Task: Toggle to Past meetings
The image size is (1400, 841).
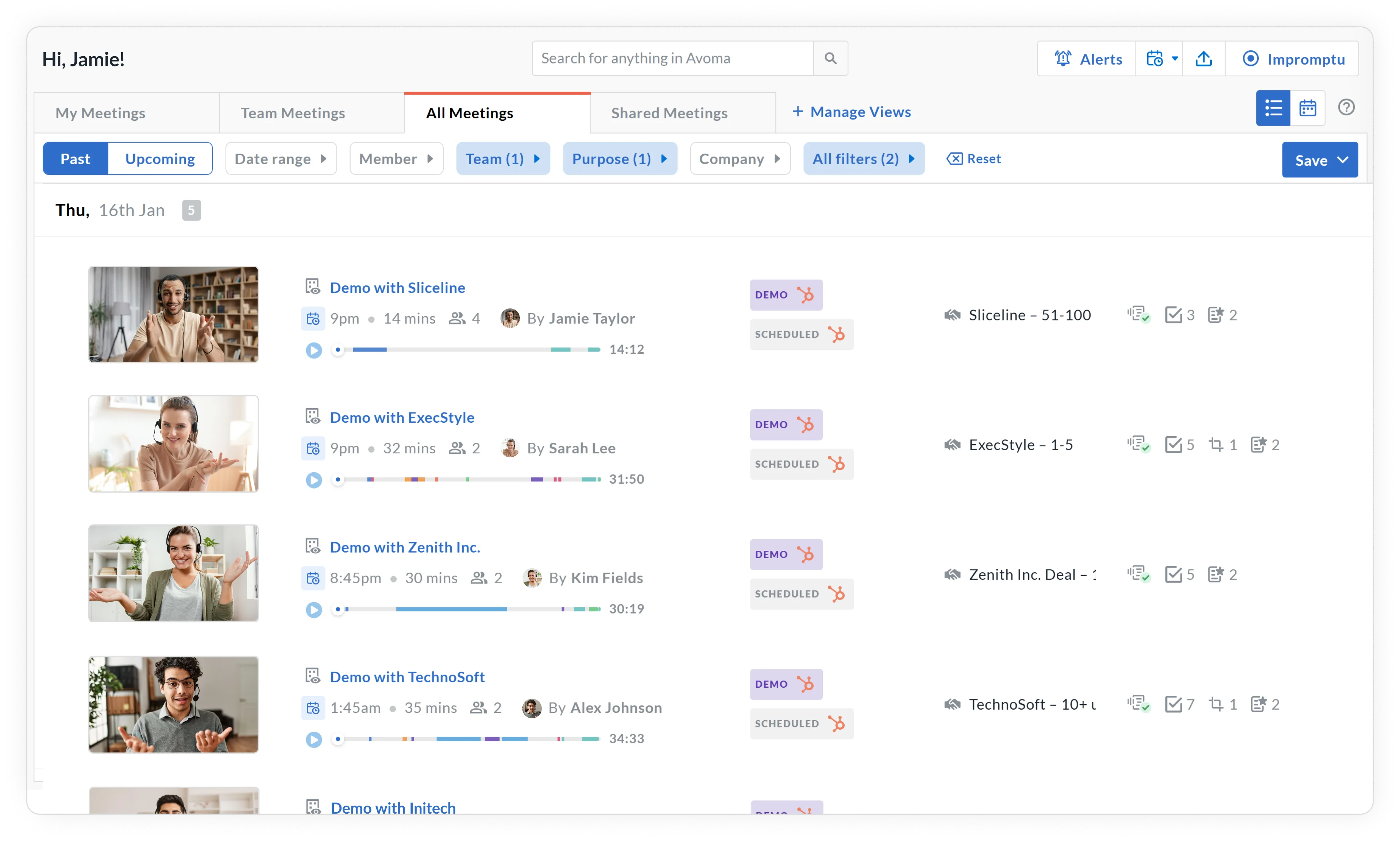Action: (x=75, y=159)
